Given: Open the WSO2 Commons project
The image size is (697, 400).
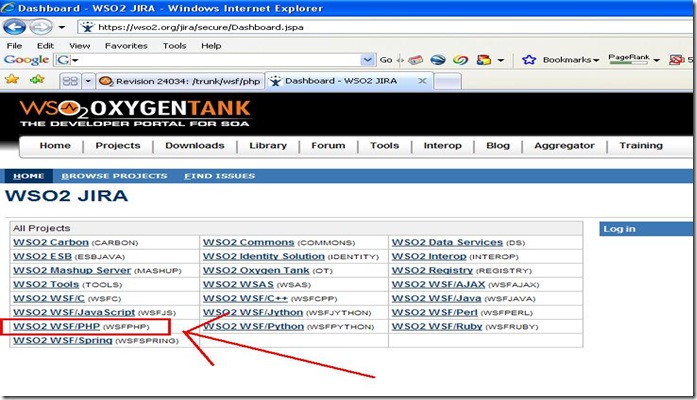Looking at the screenshot, I should click(x=248, y=242).
